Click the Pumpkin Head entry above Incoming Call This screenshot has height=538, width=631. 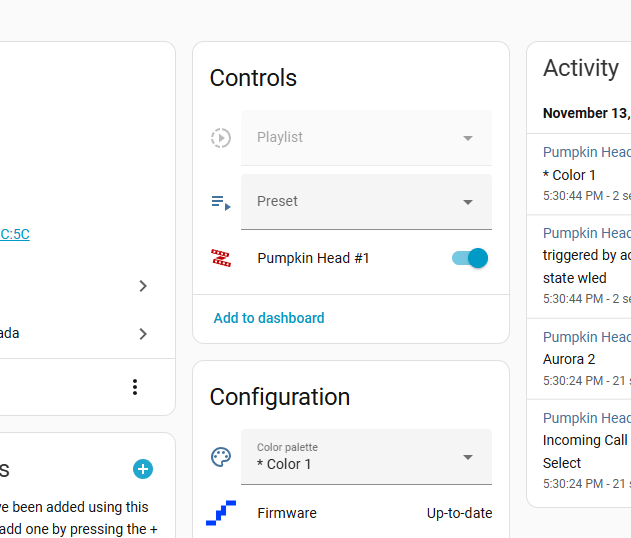[587, 418]
